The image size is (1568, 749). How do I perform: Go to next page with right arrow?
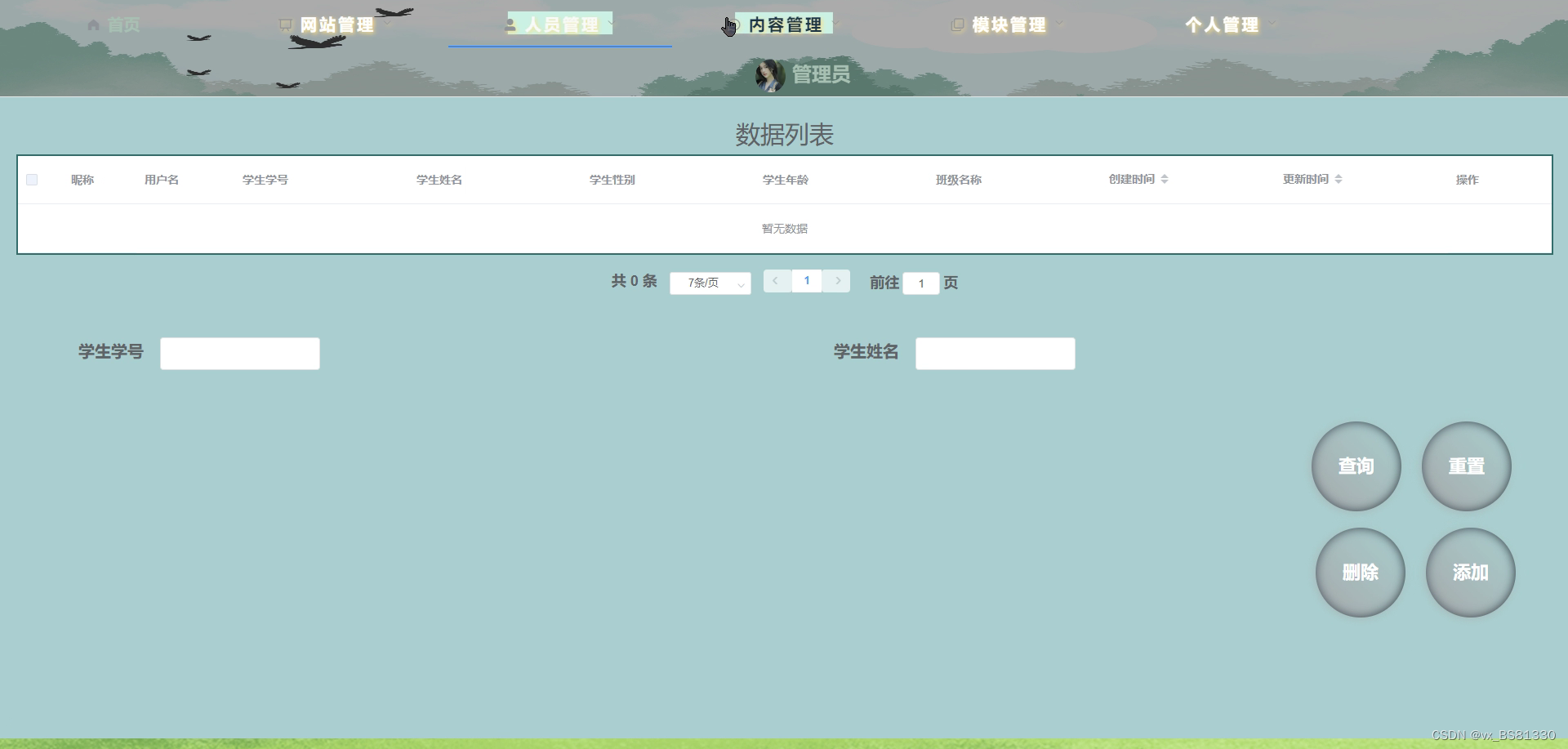click(837, 281)
